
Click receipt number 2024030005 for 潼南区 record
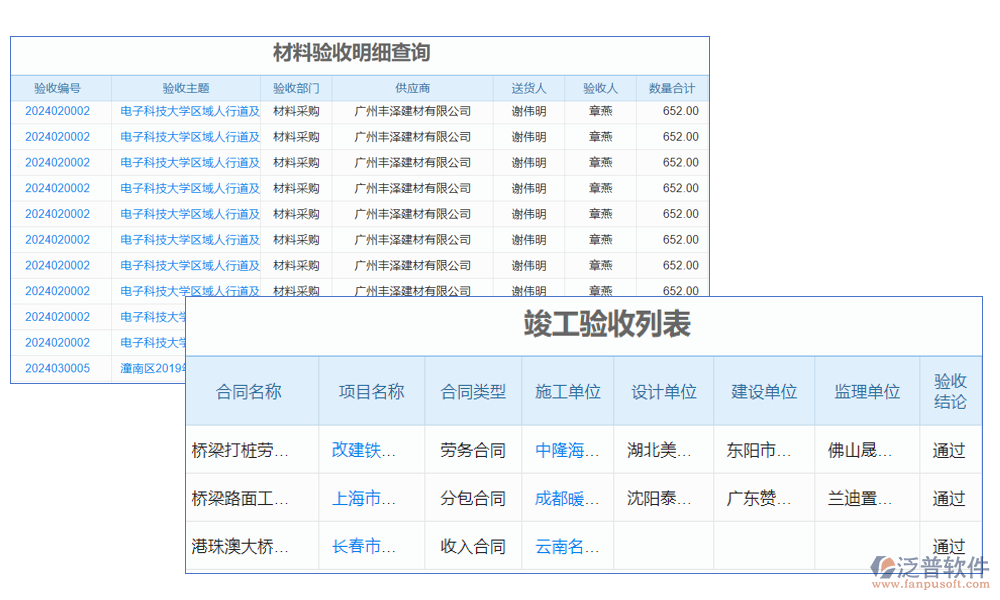[57, 367]
